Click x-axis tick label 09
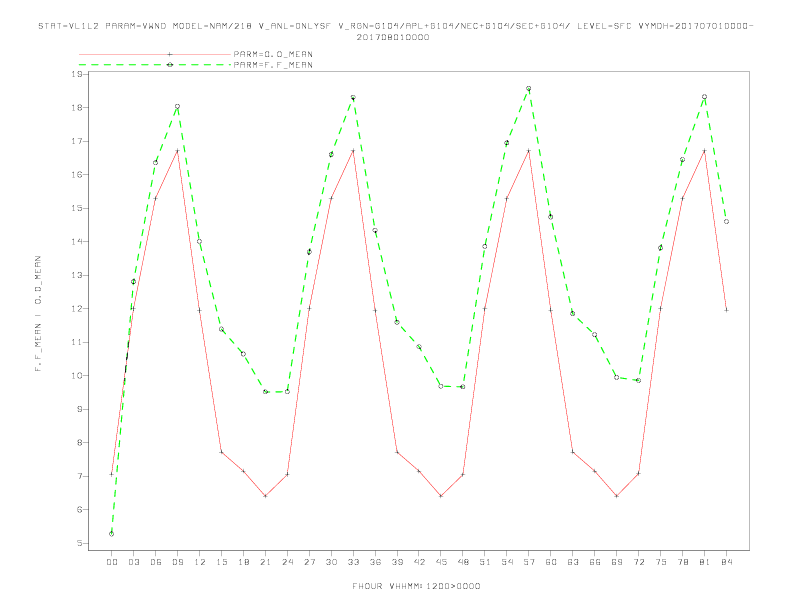Screen dimensions: 792x612 tap(177, 562)
